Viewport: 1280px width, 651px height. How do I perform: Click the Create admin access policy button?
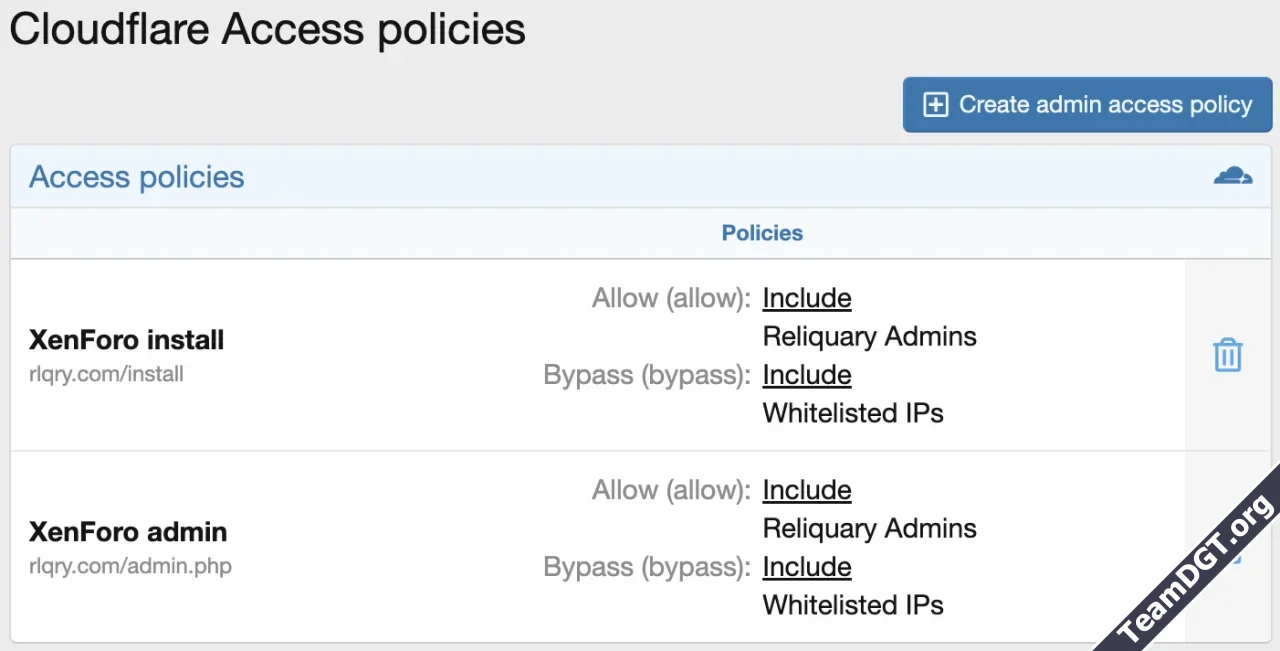[1087, 105]
